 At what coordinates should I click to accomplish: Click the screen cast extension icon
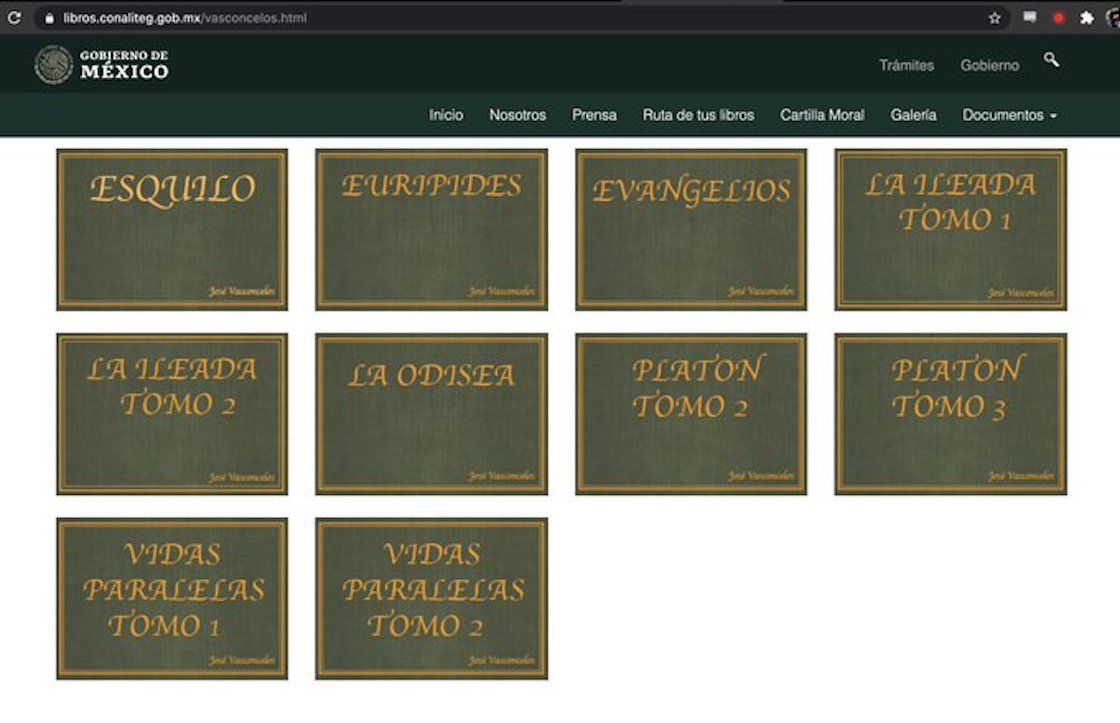[x=1029, y=18]
